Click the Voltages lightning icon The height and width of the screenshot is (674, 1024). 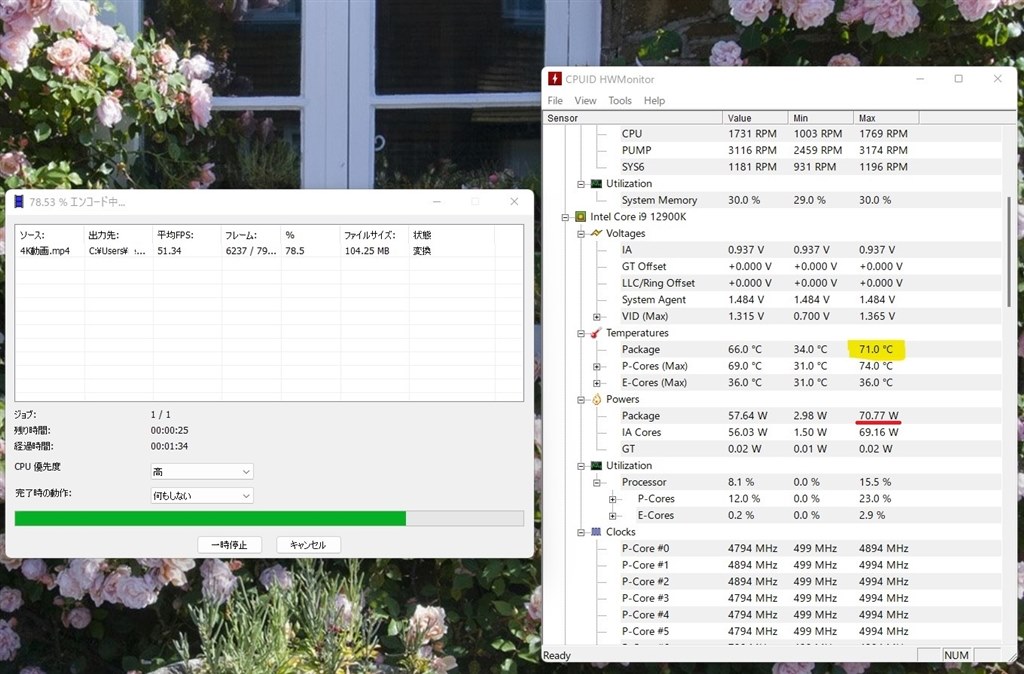tap(596, 233)
